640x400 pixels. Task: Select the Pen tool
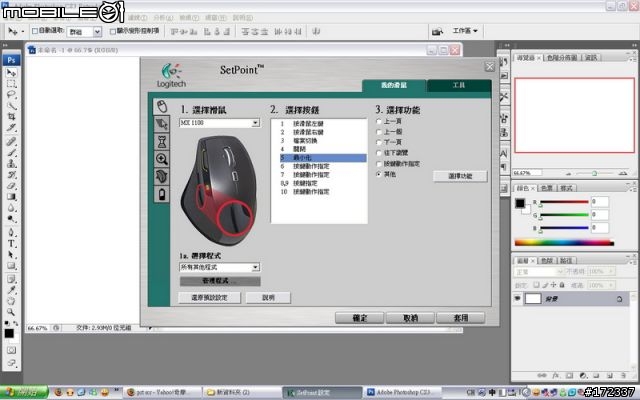(11, 233)
